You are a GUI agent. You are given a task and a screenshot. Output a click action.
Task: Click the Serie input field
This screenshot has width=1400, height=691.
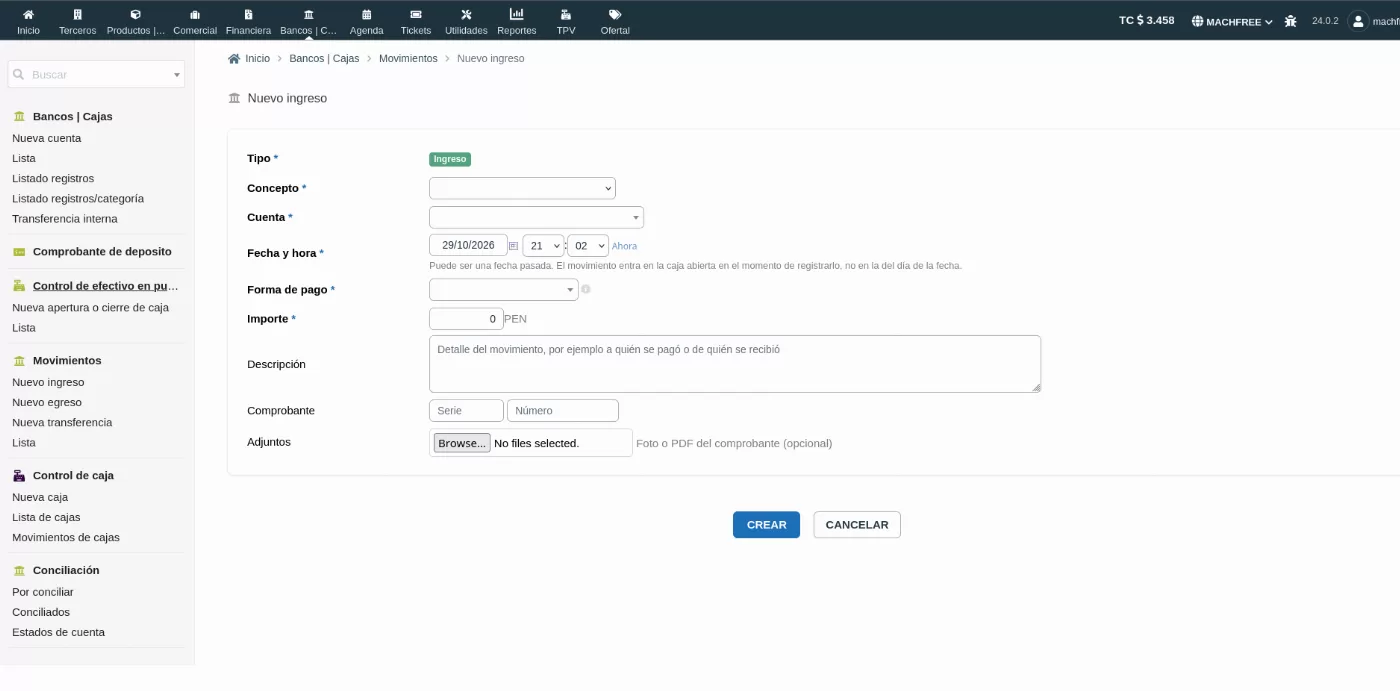466,411
